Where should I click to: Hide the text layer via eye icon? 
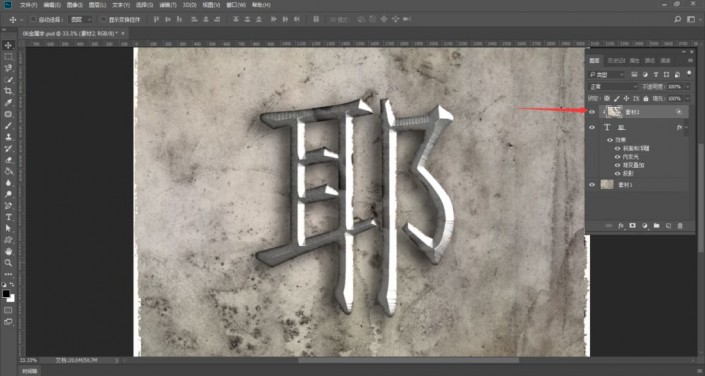click(x=592, y=128)
